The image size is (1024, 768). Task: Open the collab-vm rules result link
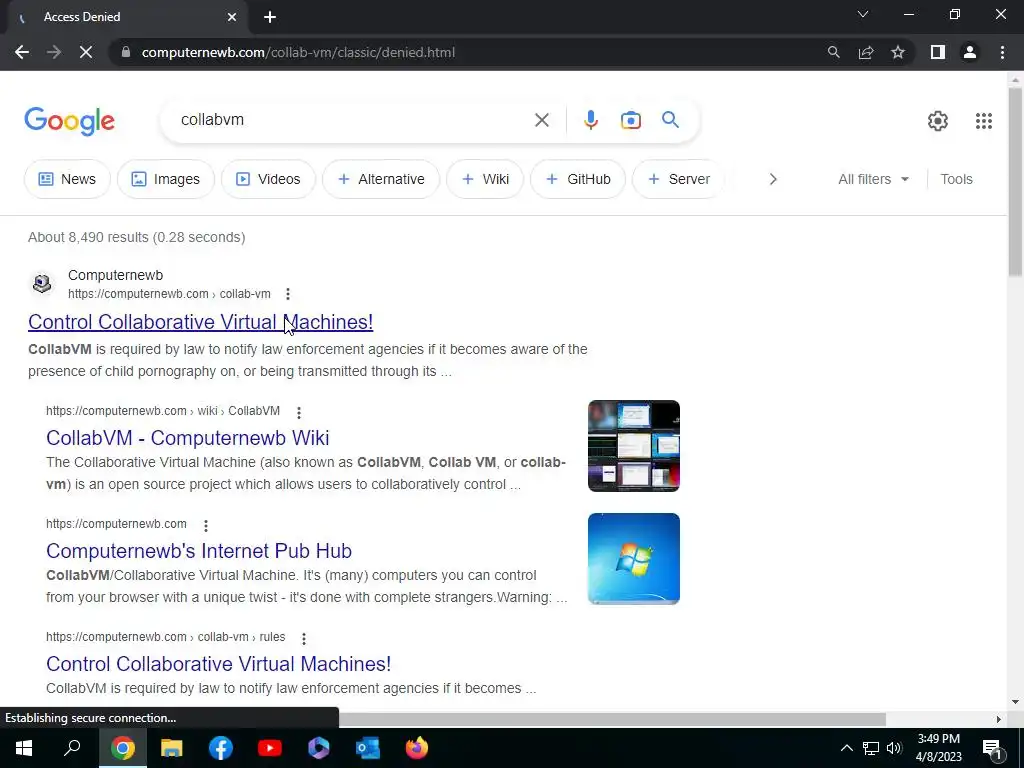click(x=218, y=664)
